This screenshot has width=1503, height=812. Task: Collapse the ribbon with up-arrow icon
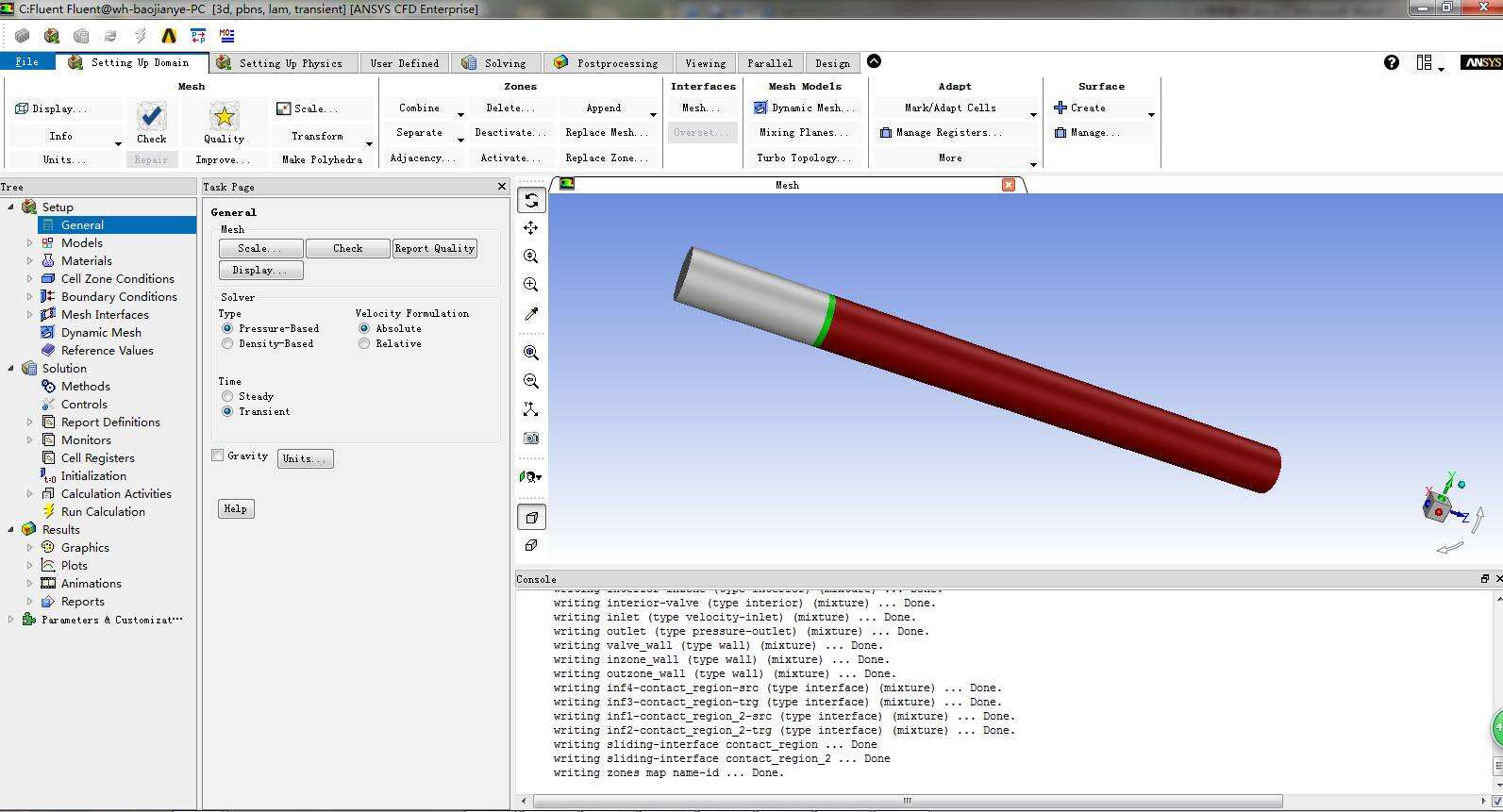[x=874, y=61]
